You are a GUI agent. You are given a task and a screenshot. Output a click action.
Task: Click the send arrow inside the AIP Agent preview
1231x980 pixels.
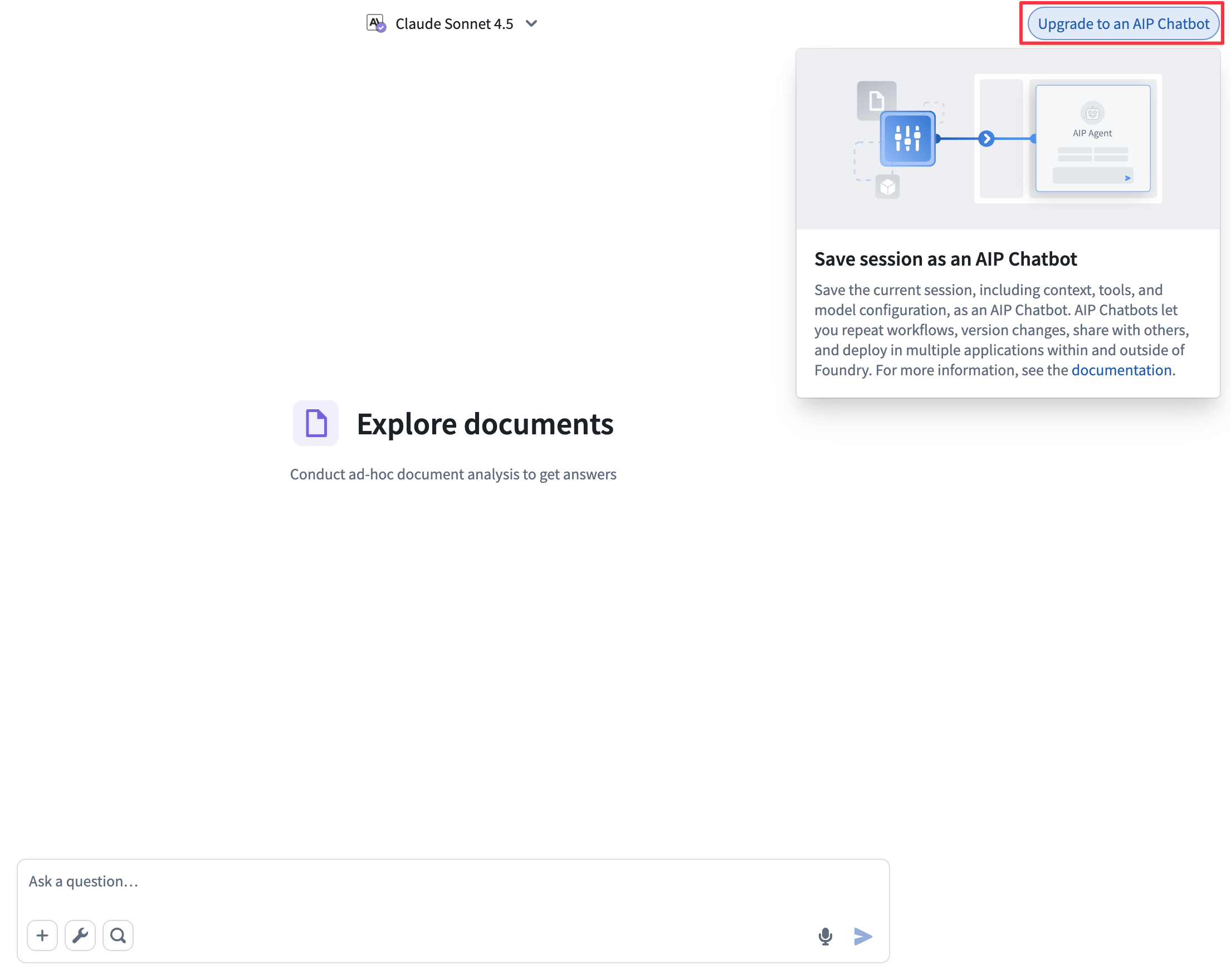[x=1127, y=178]
